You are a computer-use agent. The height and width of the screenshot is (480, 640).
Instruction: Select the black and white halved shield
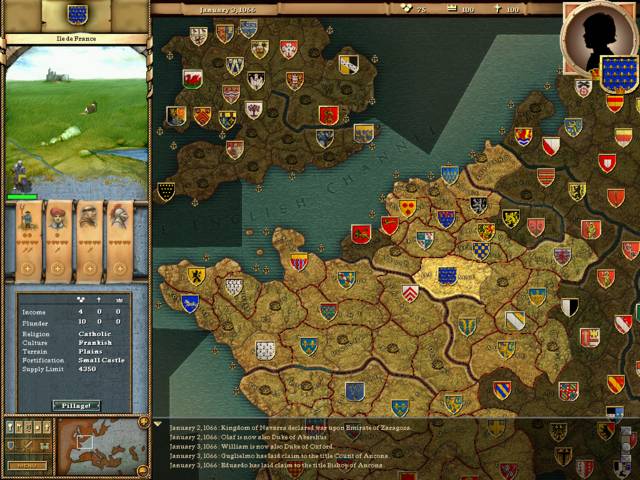pos(569,307)
